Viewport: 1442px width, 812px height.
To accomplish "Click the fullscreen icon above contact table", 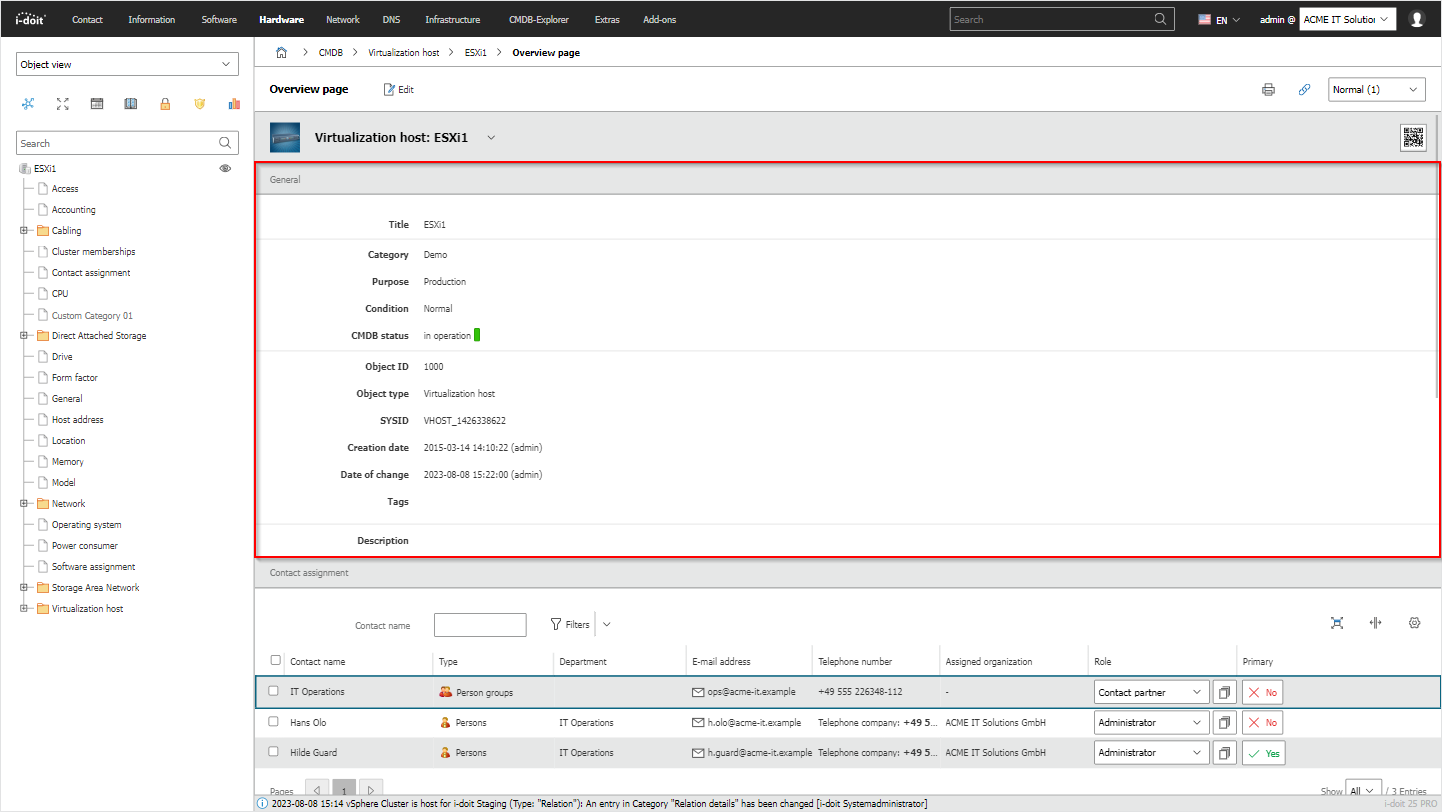I will point(1337,623).
